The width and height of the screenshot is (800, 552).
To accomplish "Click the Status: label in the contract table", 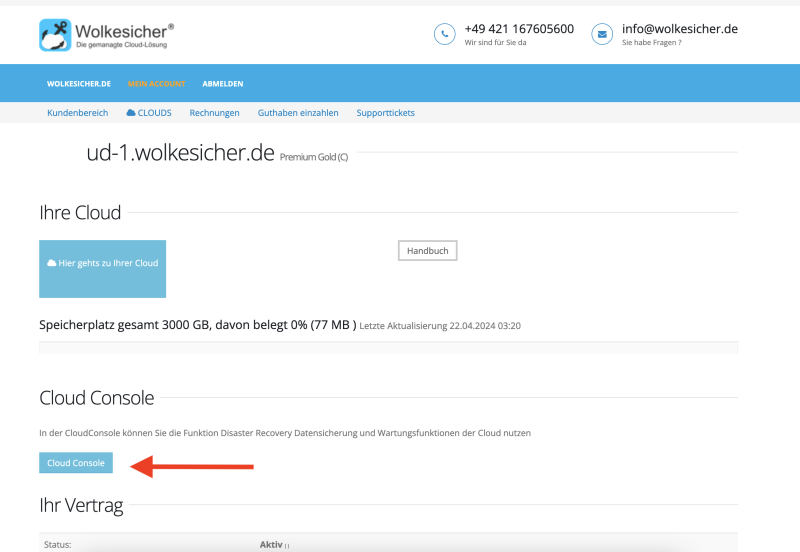I will (x=58, y=545).
